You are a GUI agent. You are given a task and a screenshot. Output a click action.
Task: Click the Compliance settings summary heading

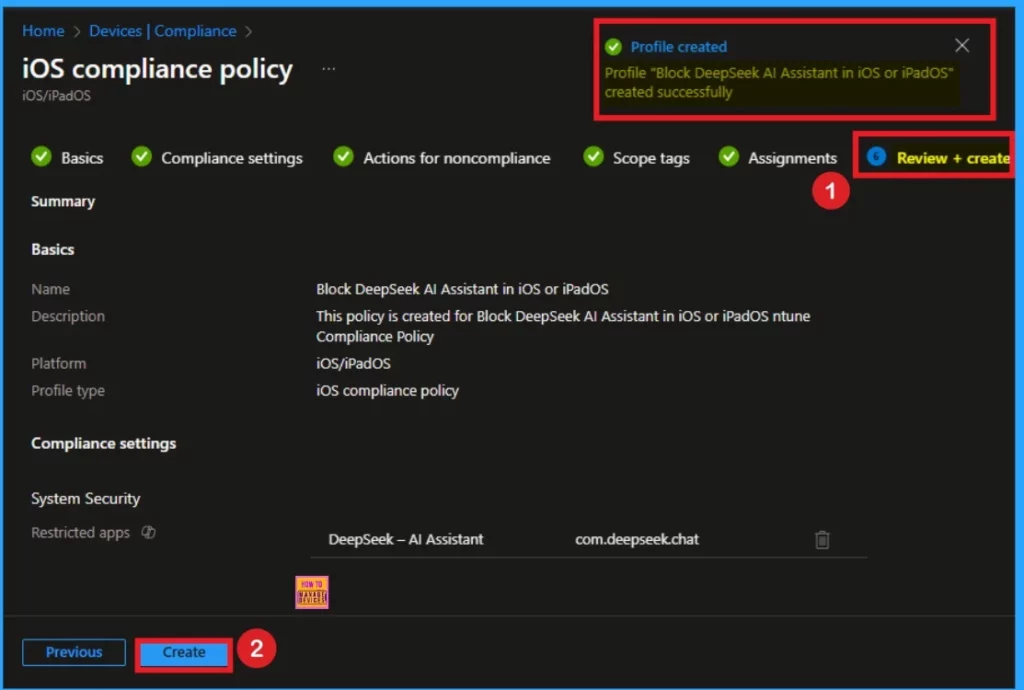(103, 443)
